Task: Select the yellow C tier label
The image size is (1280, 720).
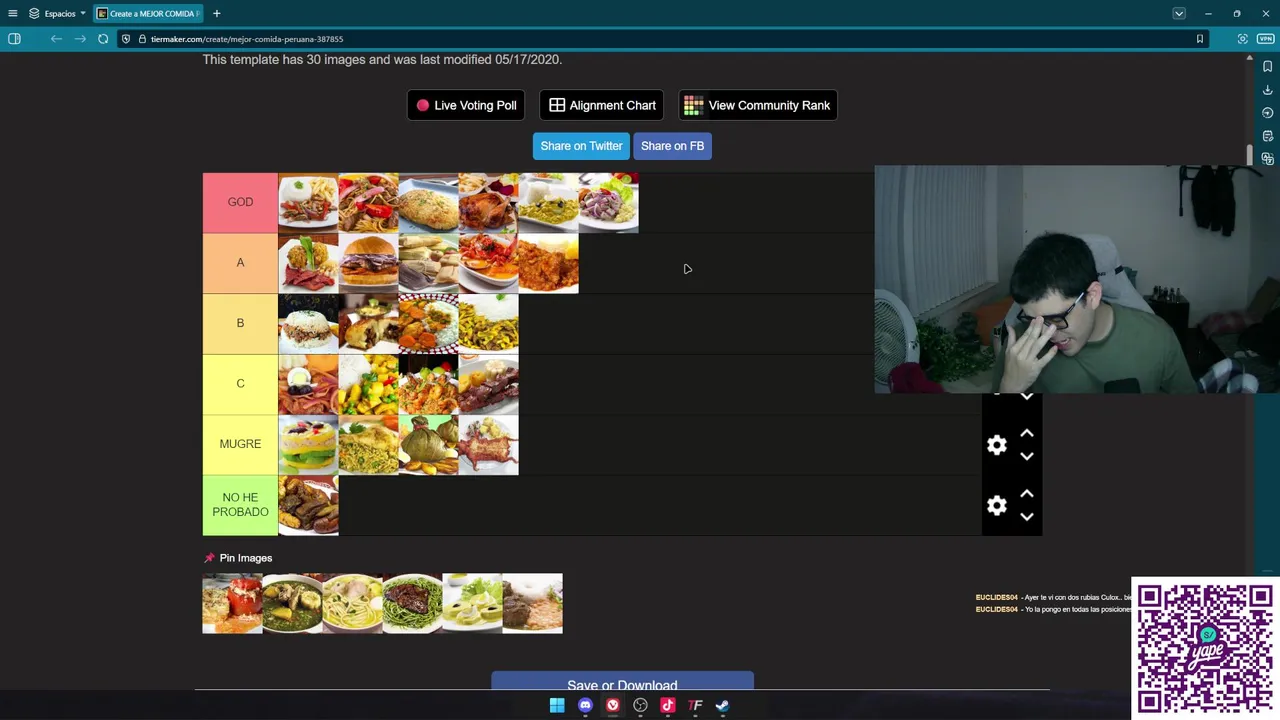Action: (x=240, y=384)
